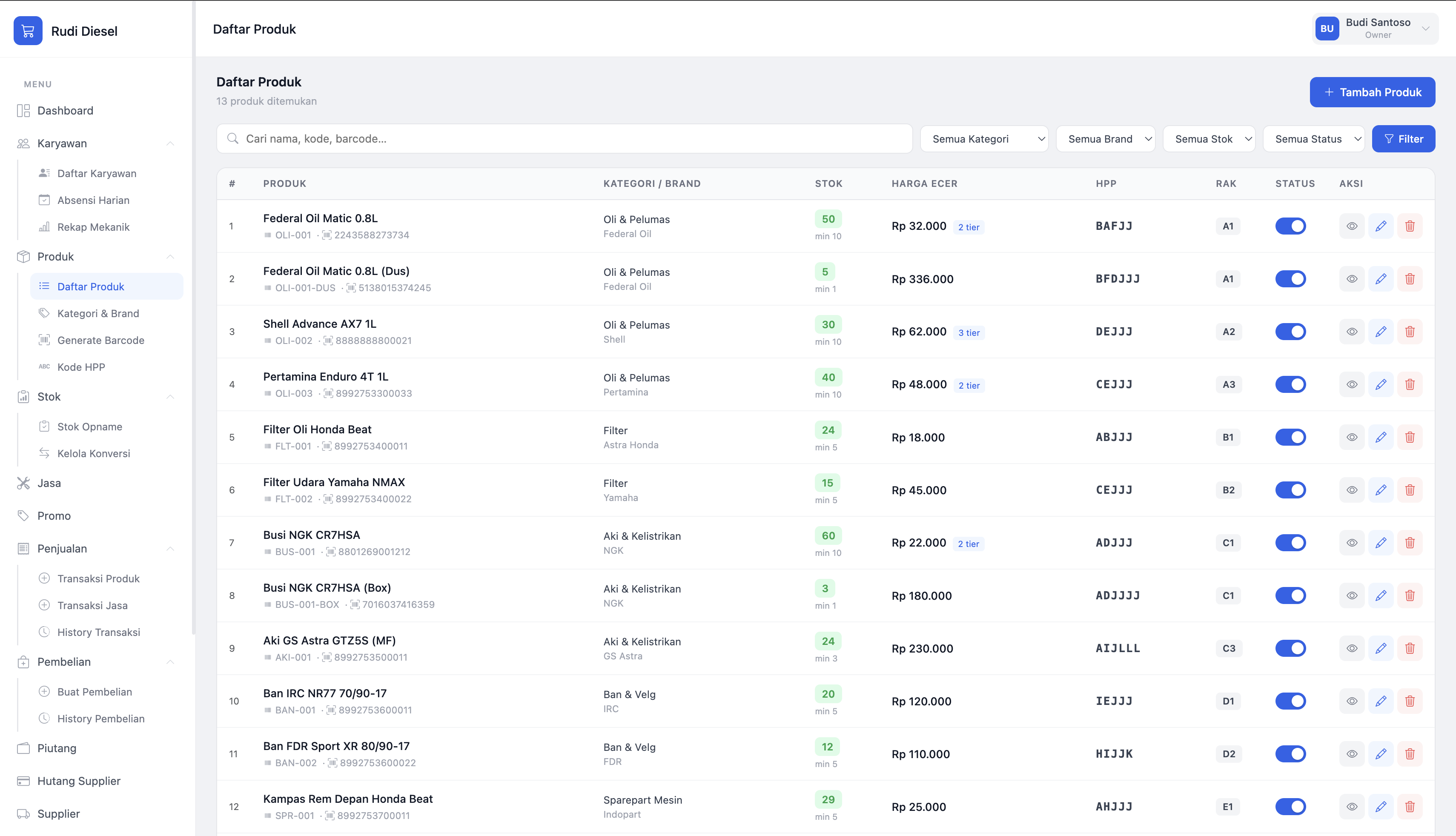This screenshot has height=836, width=1456.
Task: Edit Shell Advance AX7 1L with pencil icon
Action: [1381, 332]
